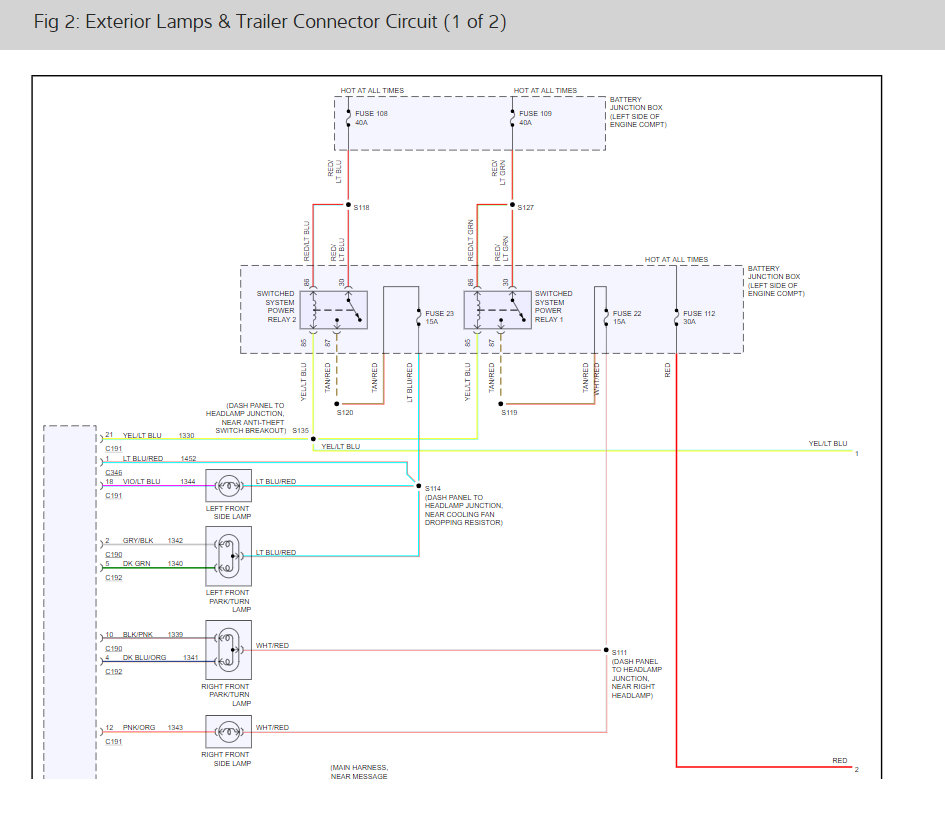
Task: Click the lower 'BATTERY JUNCTION BOX' label near Fuse 112
Action: pos(776,281)
